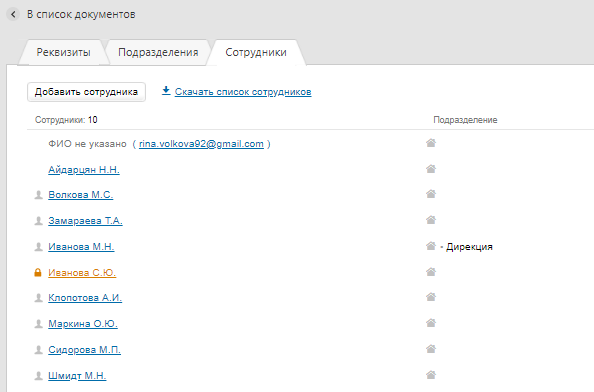Click the person icon beside Маркина О.Ю.
The height and width of the screenshot is (392, 594).
[x=38, y=324]
